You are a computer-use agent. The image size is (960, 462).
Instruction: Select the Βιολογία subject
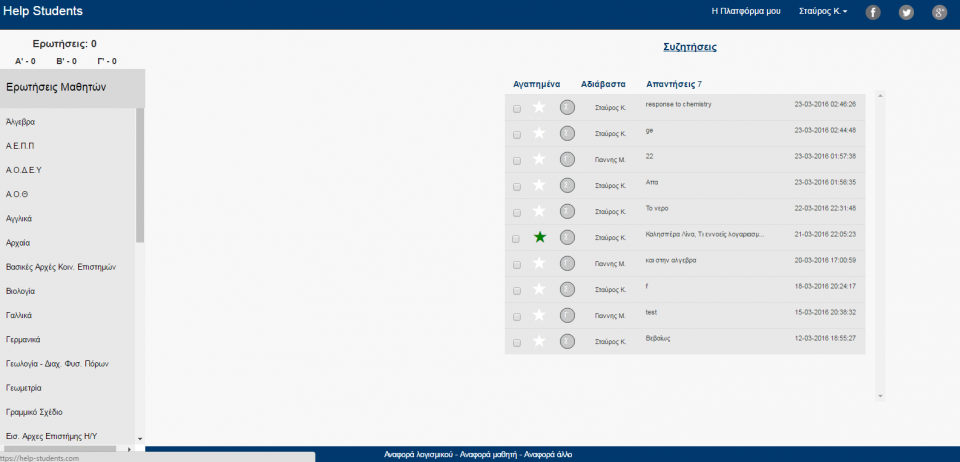click(x=21, y=291)
